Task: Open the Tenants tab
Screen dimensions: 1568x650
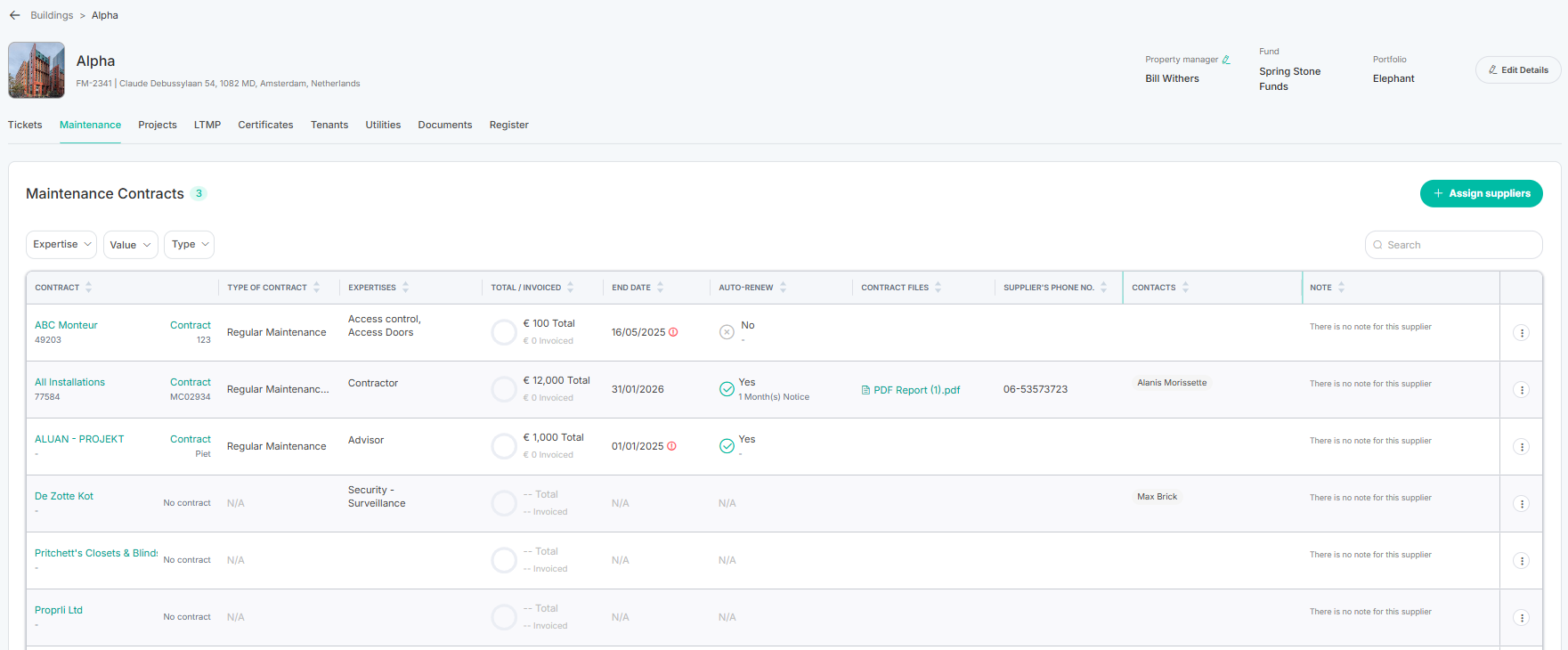Action: coord(329,125)
